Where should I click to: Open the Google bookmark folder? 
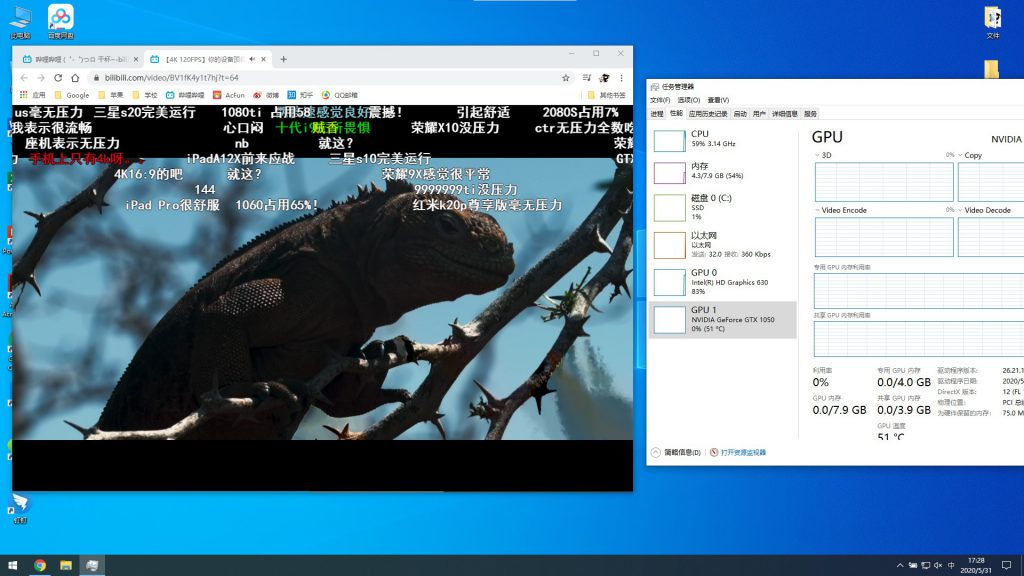(72, 95)
